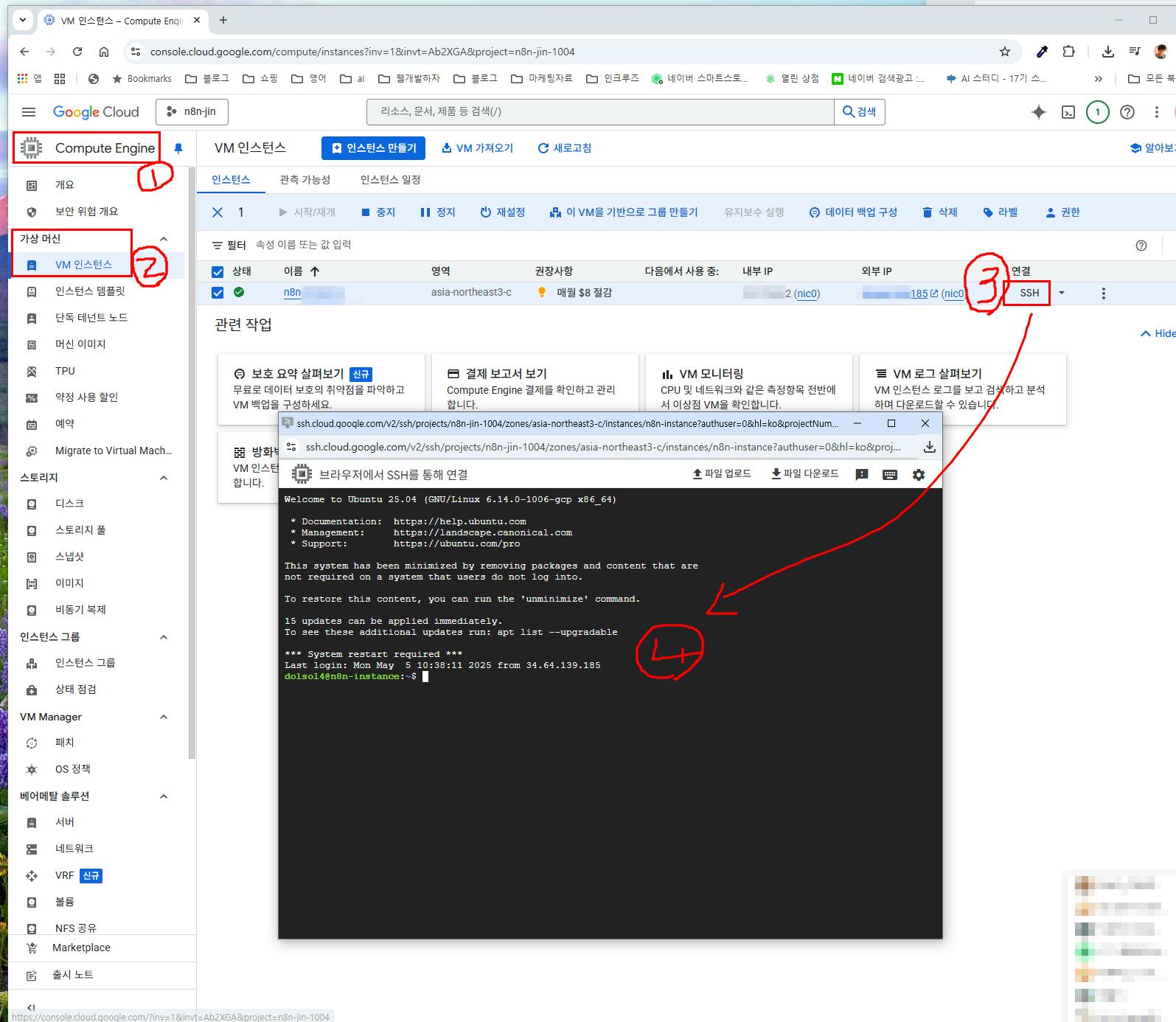The height and width of the screenshot is (1022, 1176).
Task: Click the Labels (라벨) toolbar button
Action: click(1000, 212)
